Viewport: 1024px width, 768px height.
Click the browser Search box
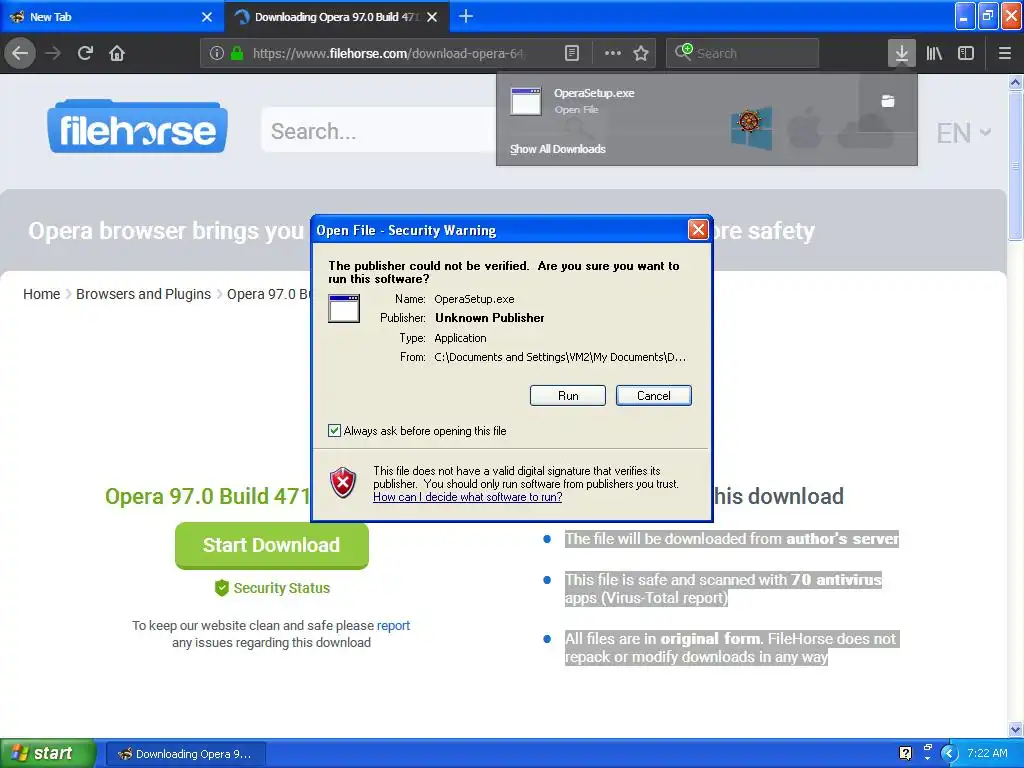click(743, 53)
